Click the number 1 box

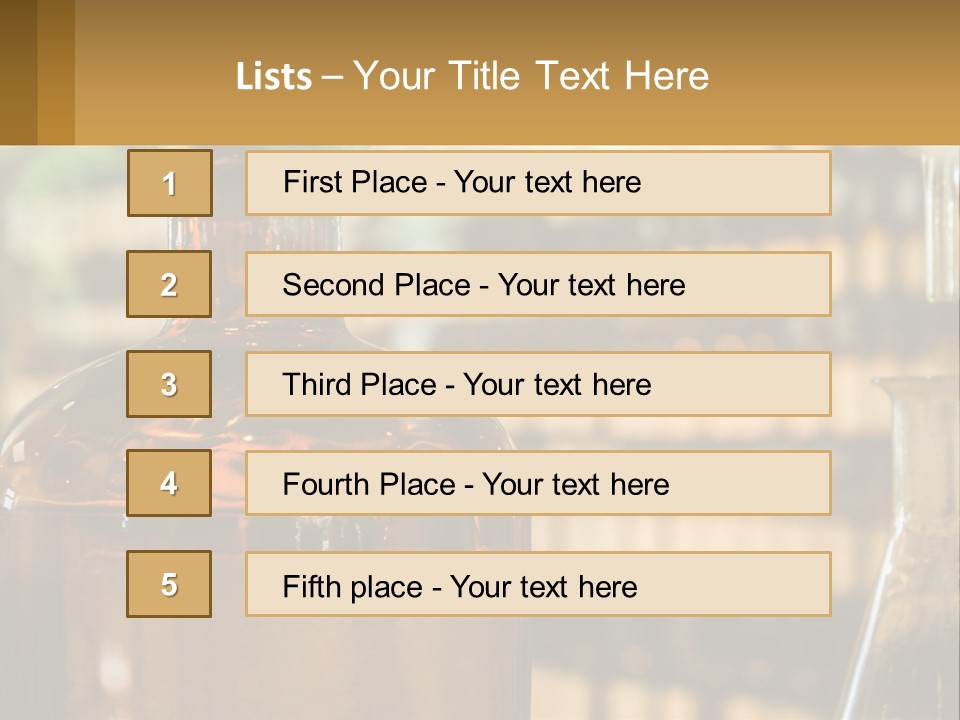tap(170, 183)
